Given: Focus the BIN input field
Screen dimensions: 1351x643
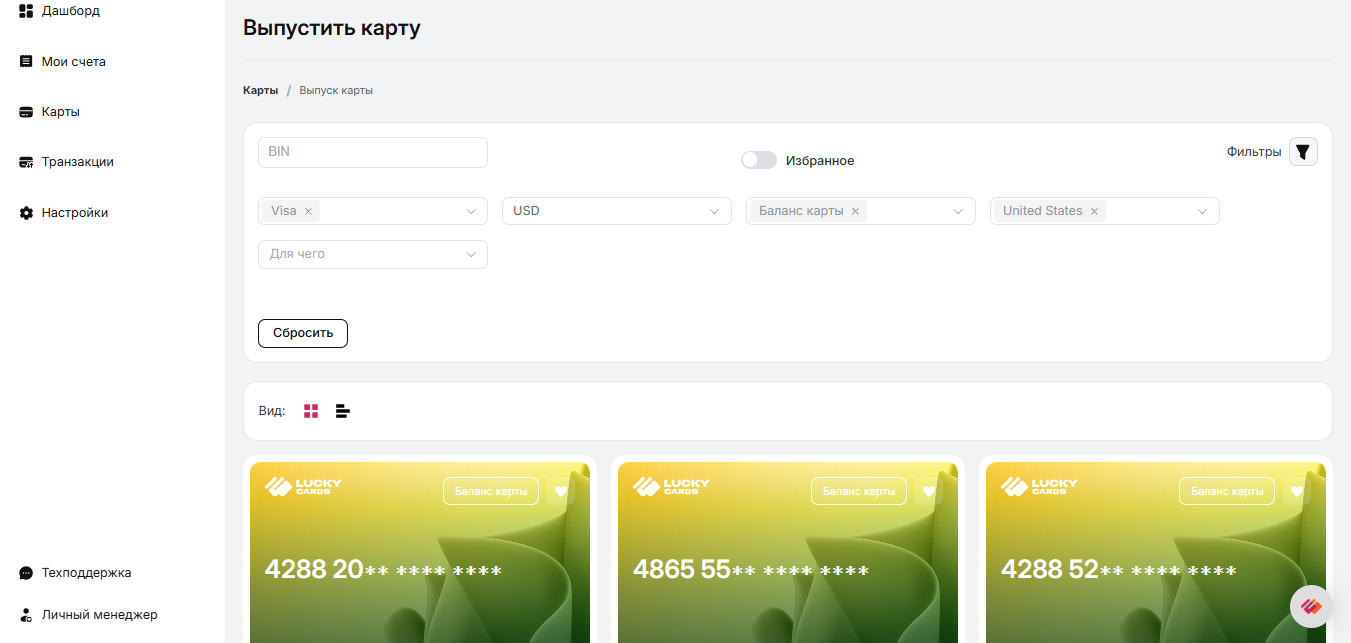Looking at the screenshot, I should [373, 152].
